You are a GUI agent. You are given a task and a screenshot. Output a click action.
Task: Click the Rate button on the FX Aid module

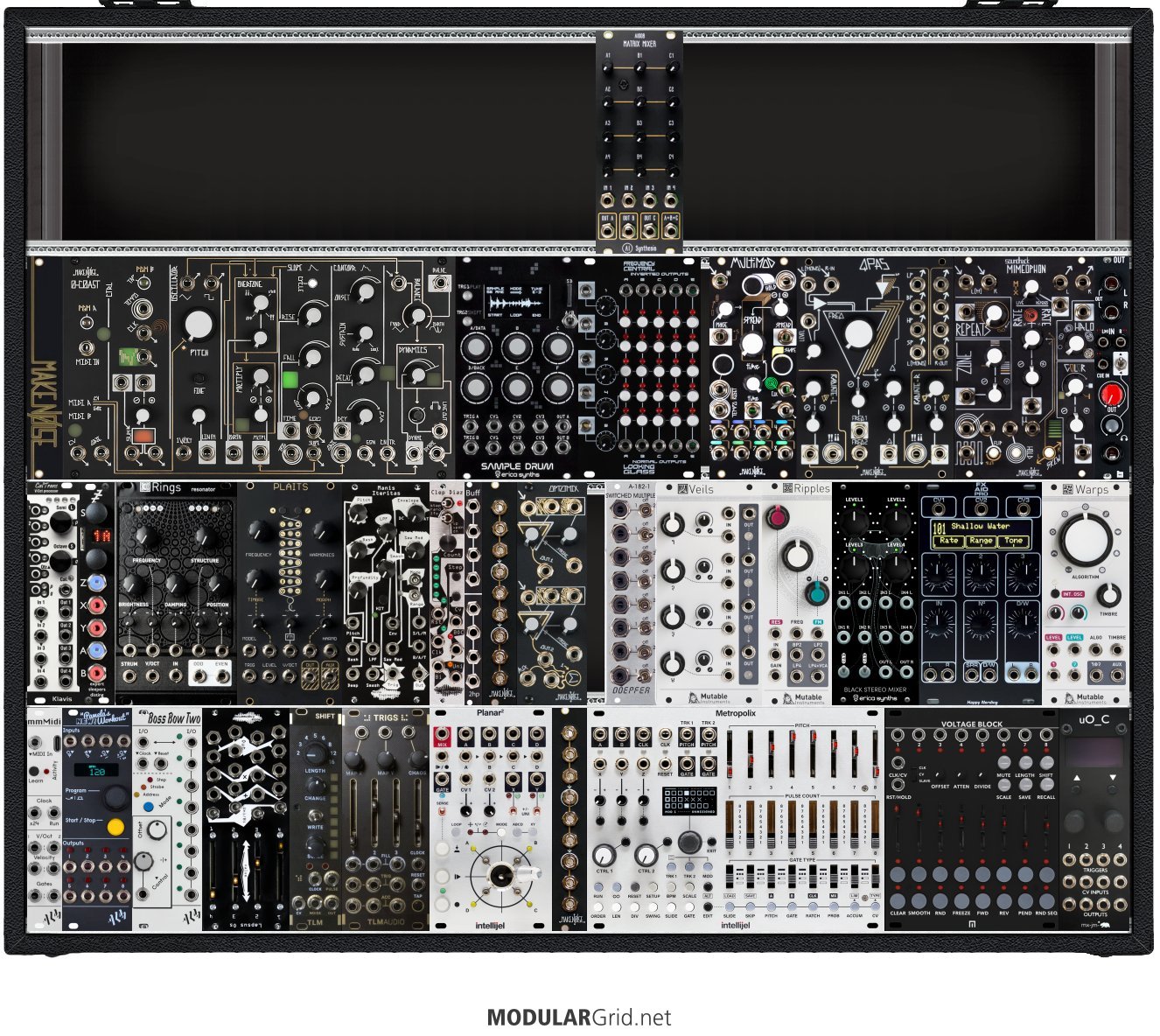tap(948, 541)
